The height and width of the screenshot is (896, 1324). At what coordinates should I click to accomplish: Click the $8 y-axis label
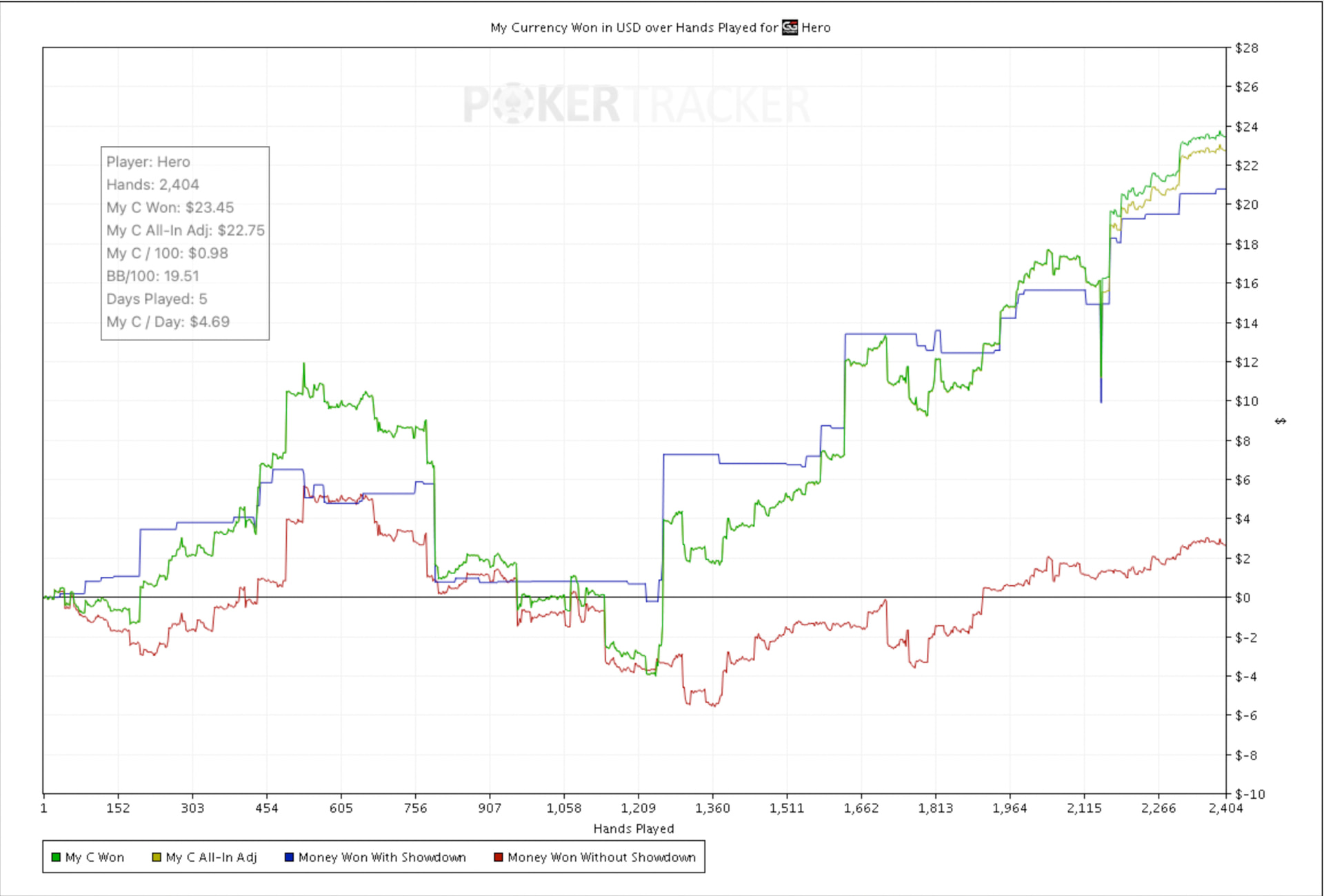tap(1243, 441)
